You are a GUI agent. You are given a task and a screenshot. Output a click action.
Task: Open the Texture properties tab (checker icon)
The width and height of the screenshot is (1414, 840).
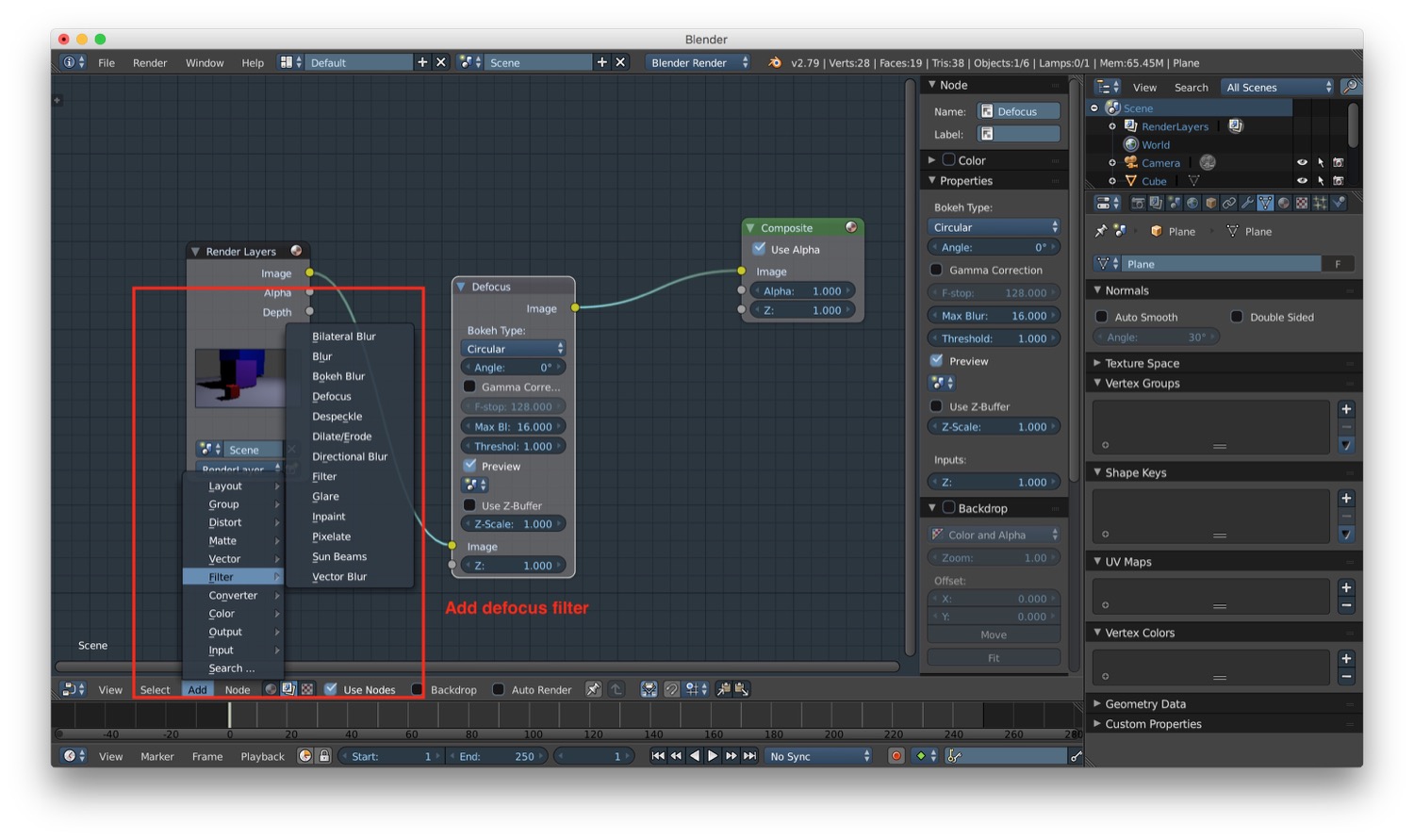(1302, 203)
